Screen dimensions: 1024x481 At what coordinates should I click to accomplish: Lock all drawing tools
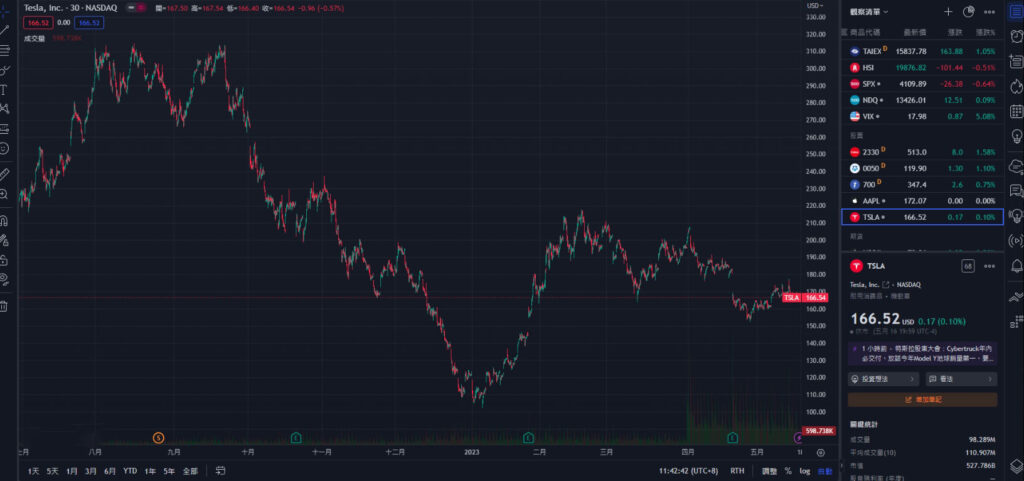tap(5, 260)
